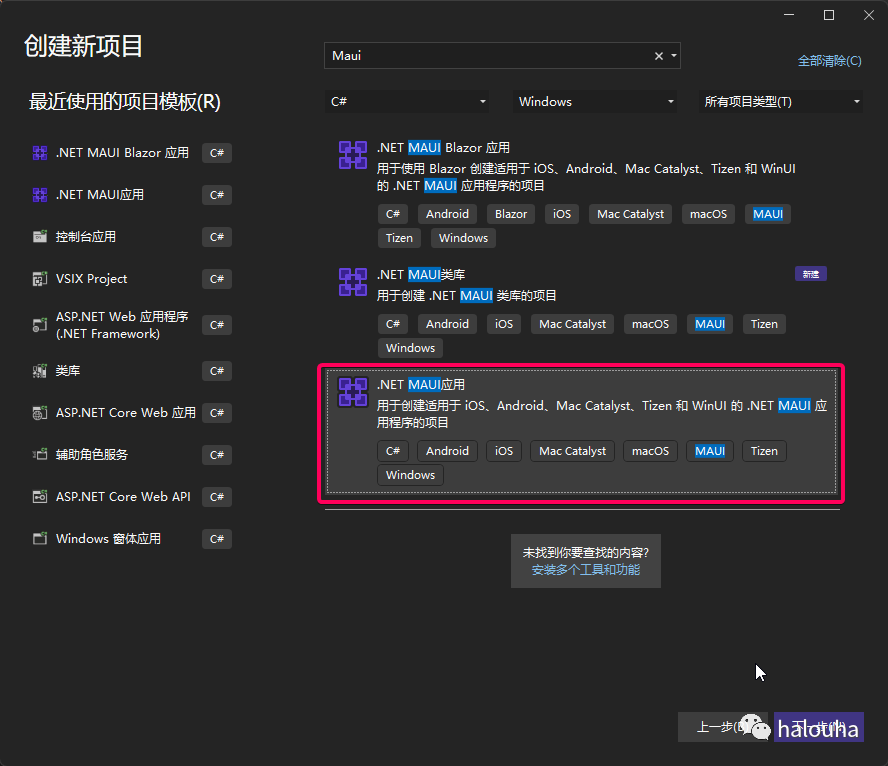The width and height of the screenshot is (888, 766).
Task: Open the search history dropdown arrow
Action: pyautogui.click(x=674, y=55)
